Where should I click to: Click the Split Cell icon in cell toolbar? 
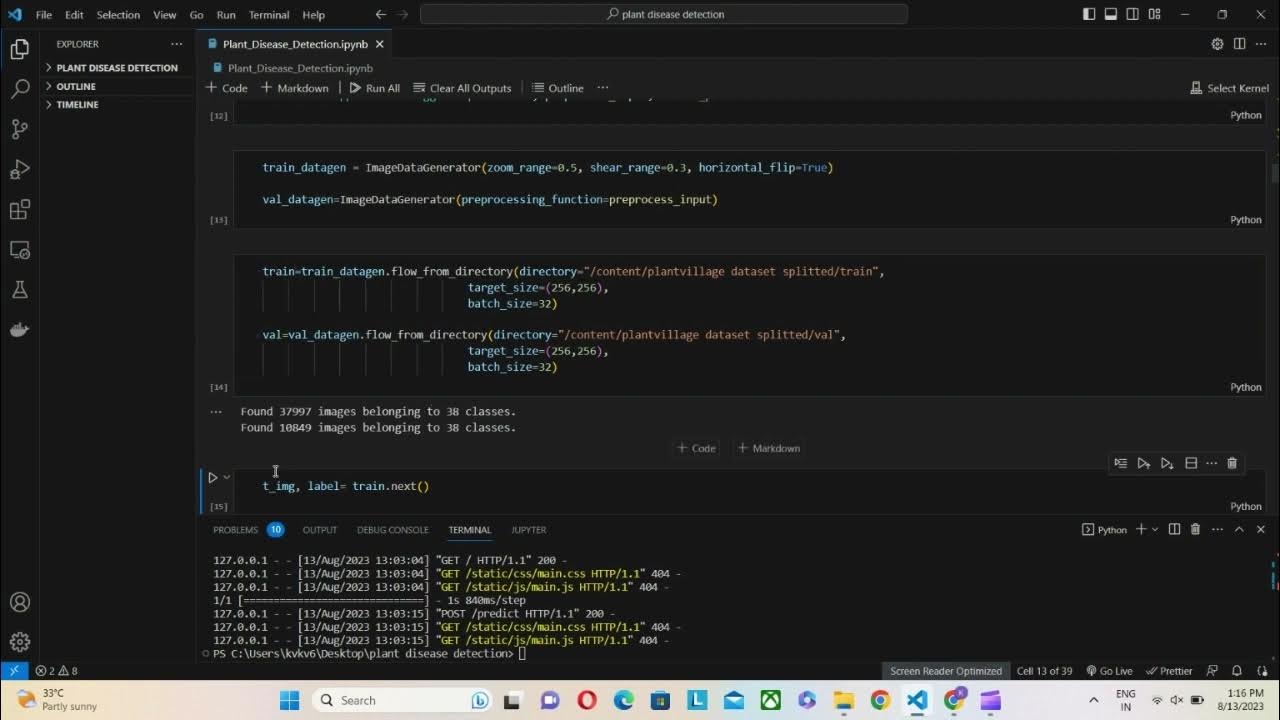click(x=1191, y=463)
